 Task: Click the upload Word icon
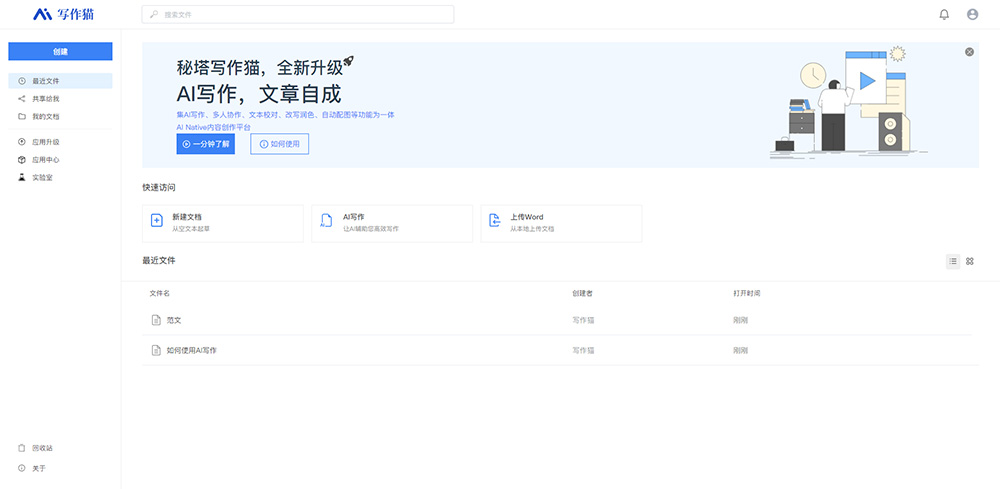tap(494, 221)
